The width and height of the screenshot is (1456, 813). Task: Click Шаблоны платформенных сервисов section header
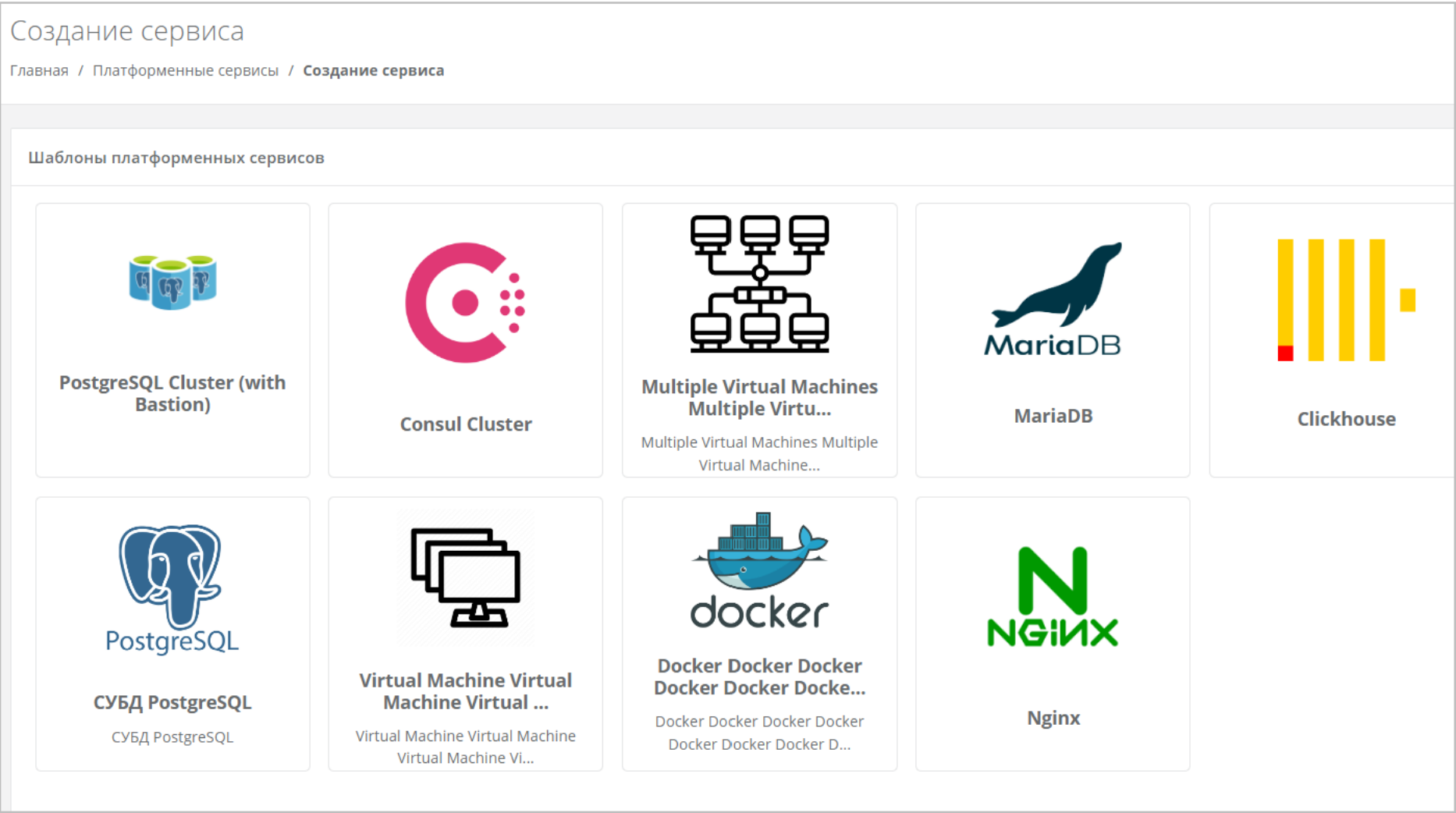[176, 158]
